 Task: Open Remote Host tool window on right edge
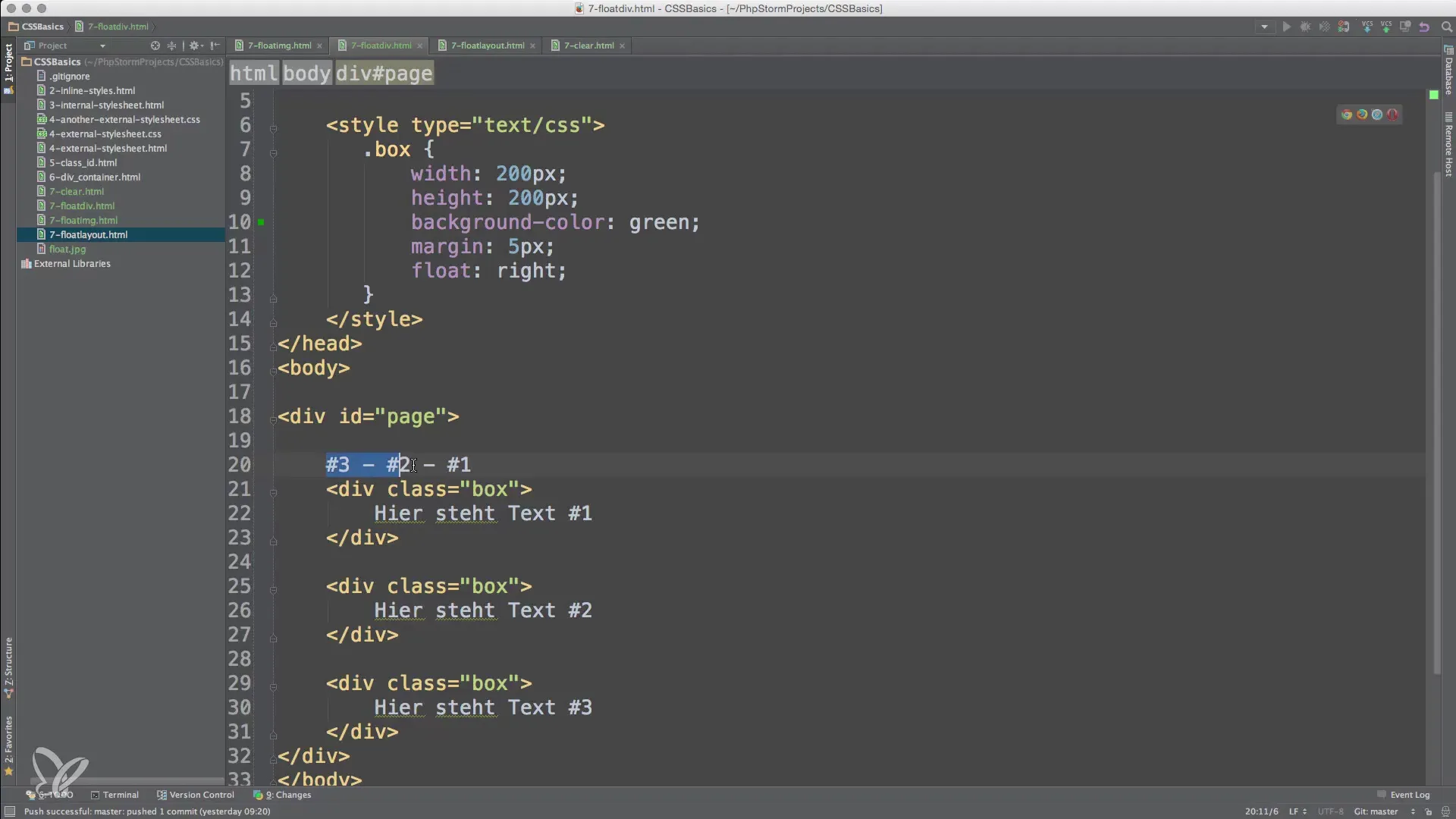tap(1448, 146)
